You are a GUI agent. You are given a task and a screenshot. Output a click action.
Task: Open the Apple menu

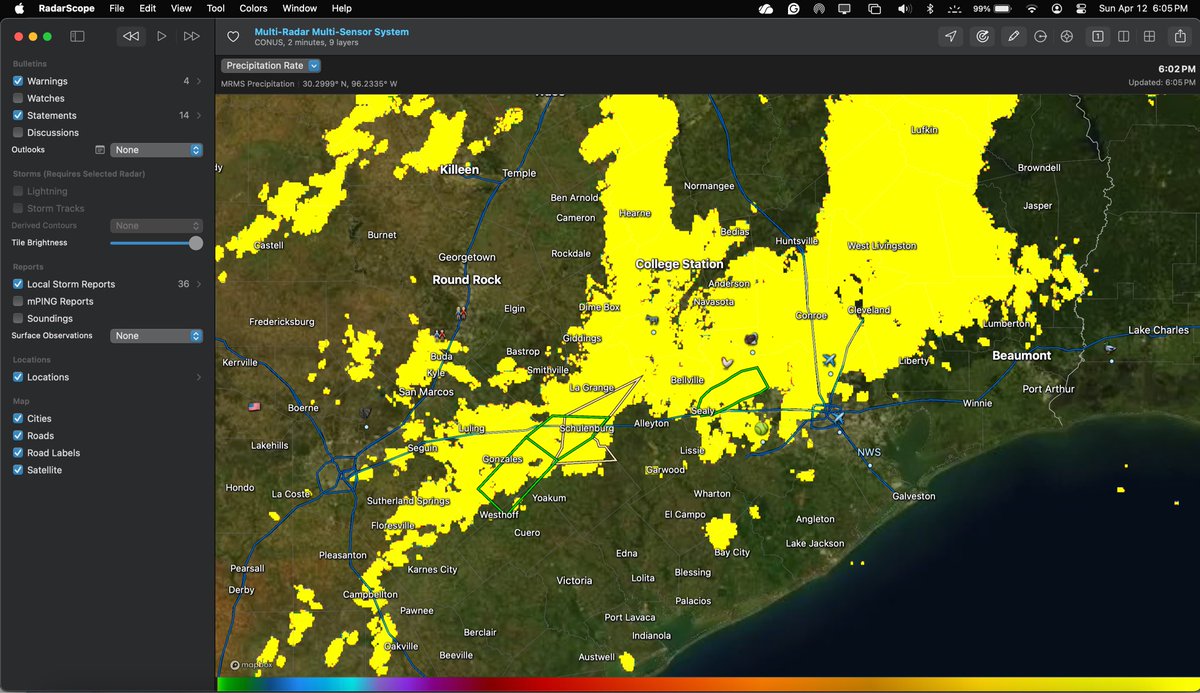coord(19,8)
